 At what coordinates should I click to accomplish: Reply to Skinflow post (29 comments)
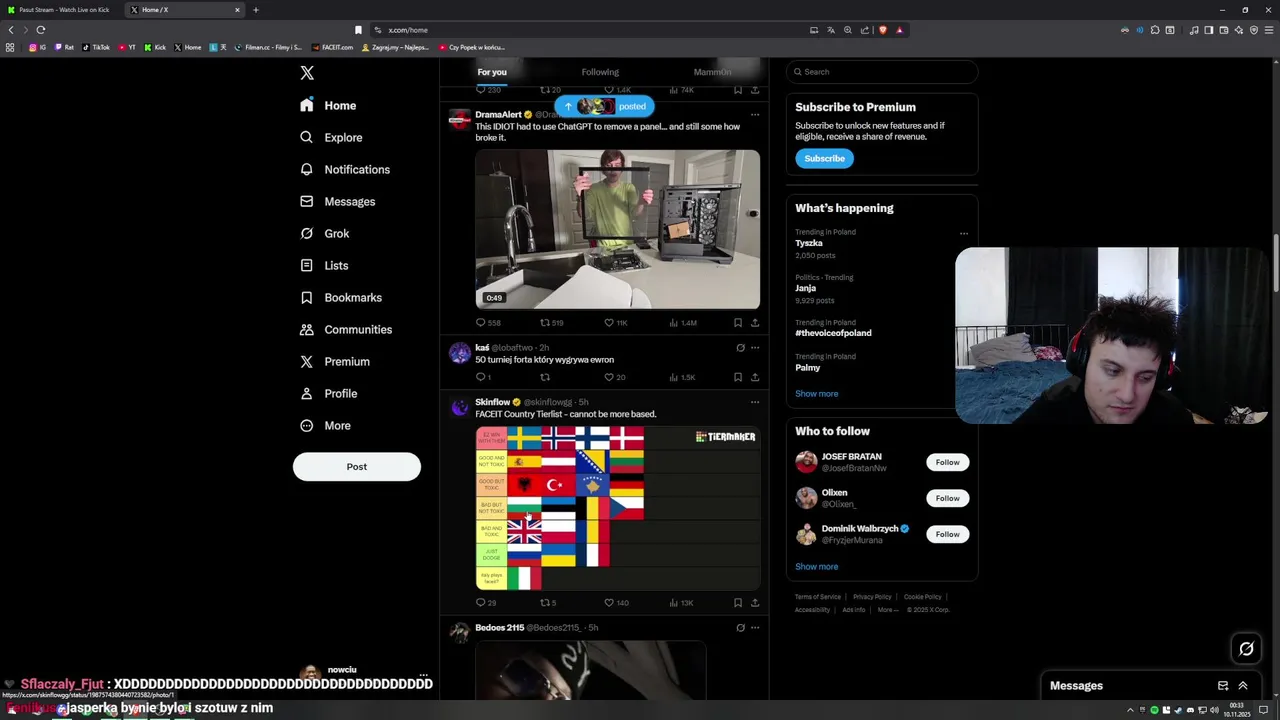(x=486, y=603)
